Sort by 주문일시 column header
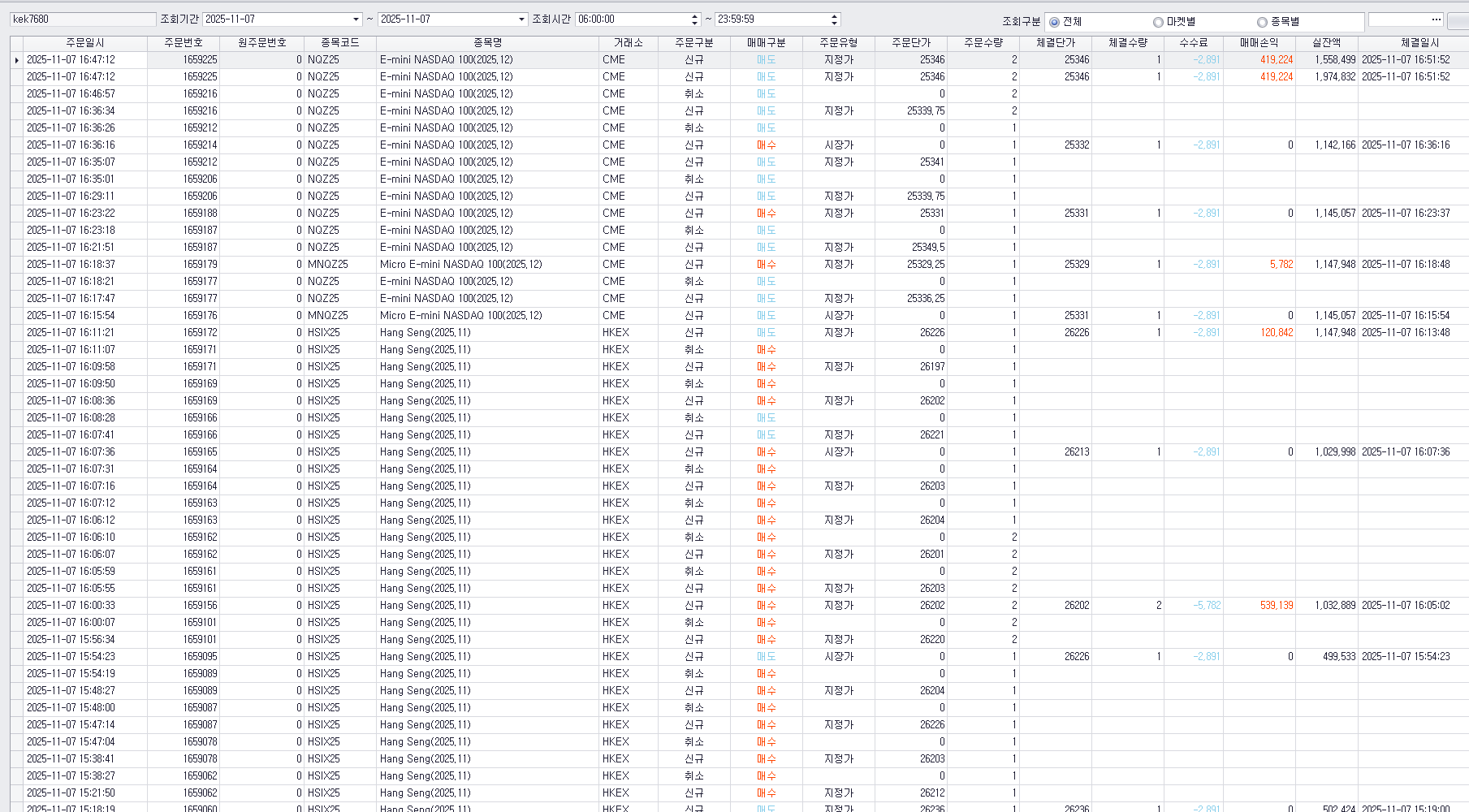This screenshot has width=1469, height=812. [x=85, y=43]
